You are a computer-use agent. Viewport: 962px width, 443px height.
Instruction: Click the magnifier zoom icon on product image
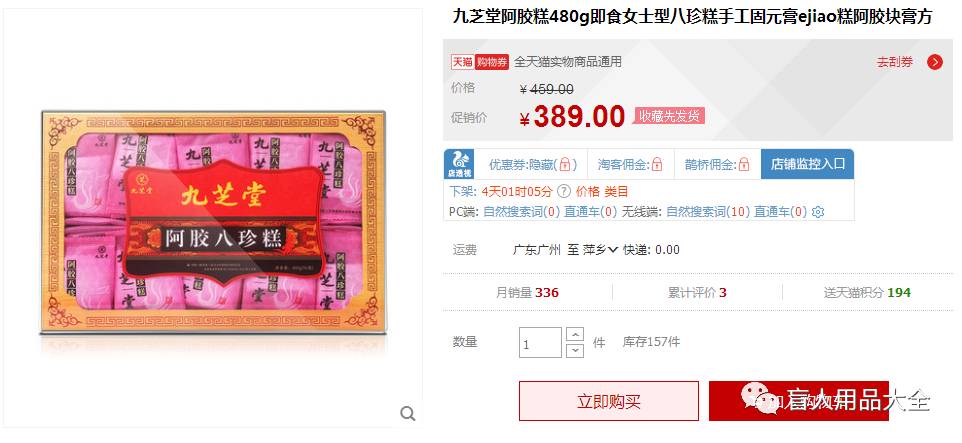[408, 414]
